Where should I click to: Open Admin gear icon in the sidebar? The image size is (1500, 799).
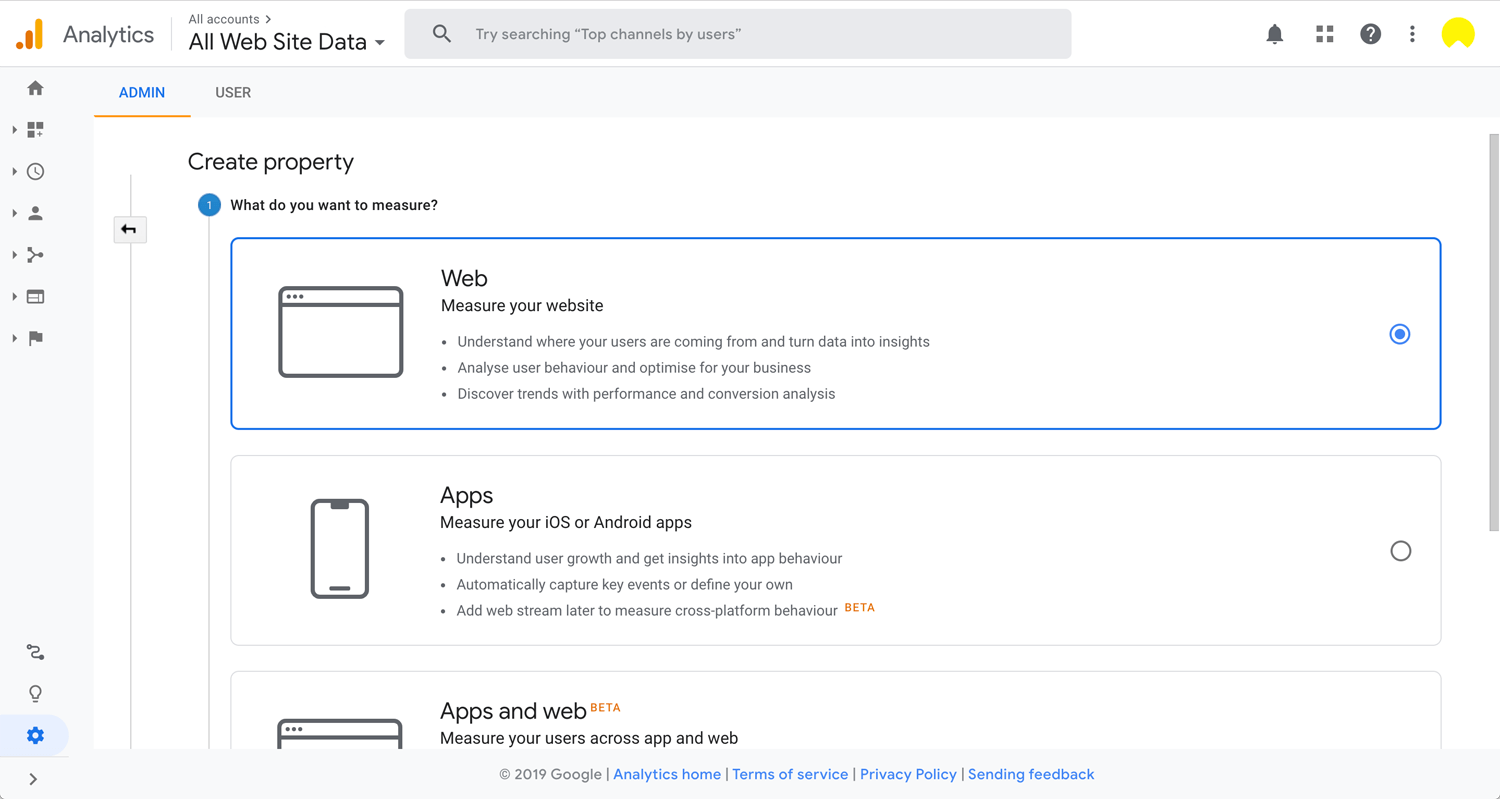tap(36, 736)
